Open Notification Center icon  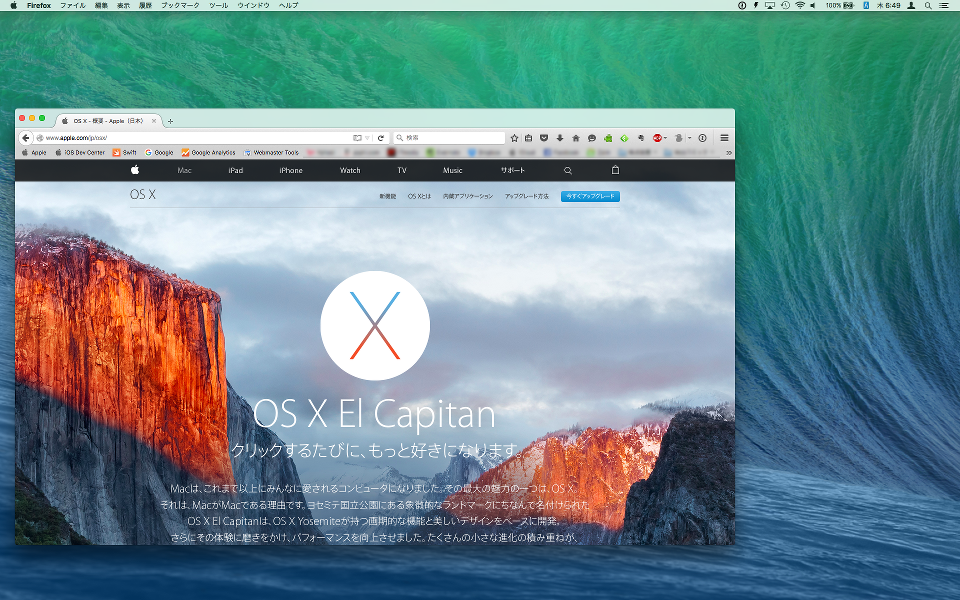(x=944, y=6)
